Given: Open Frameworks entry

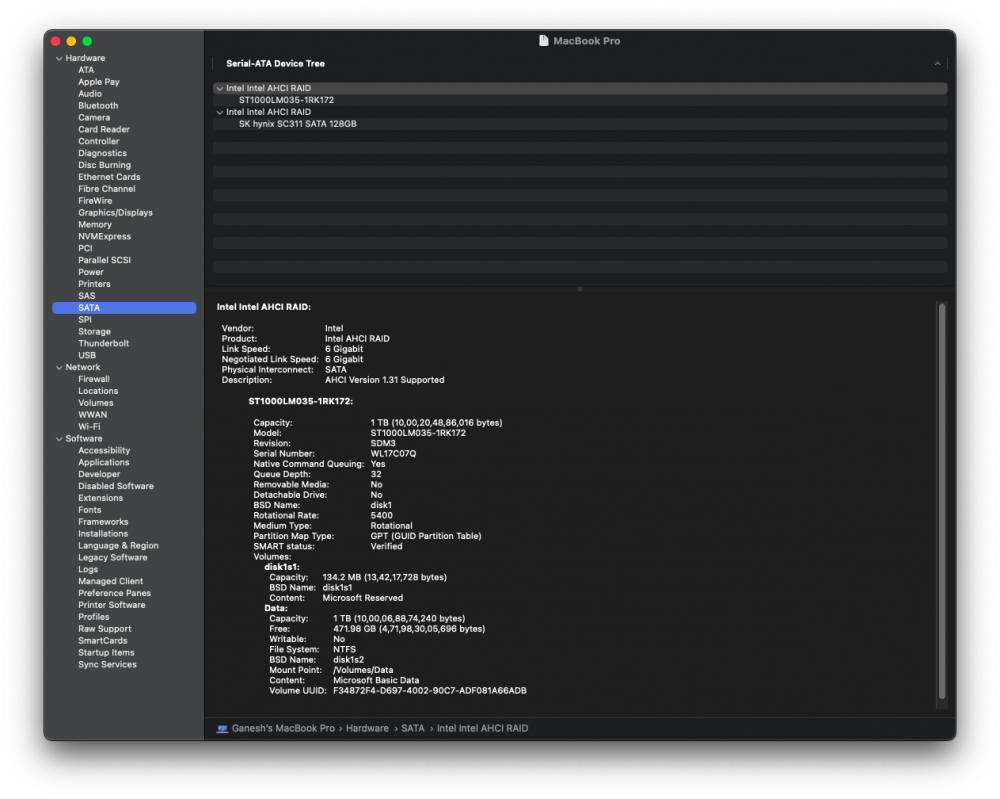Looking at the screenshot, I should pos(103,522).
